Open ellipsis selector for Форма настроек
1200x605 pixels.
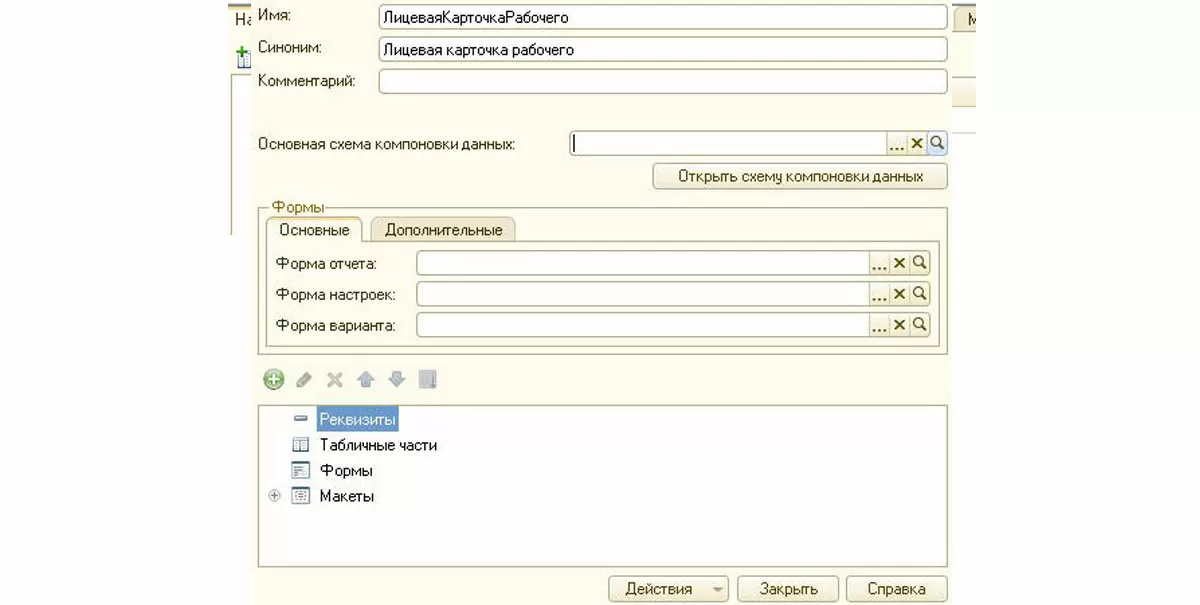pos(880,294)
